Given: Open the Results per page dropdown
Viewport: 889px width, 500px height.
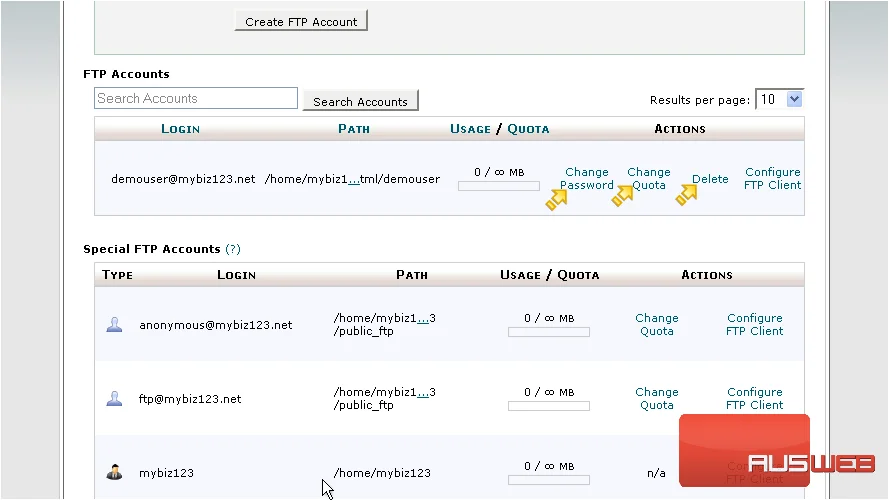Looking at the screenshot, I should tap(779, 99).
